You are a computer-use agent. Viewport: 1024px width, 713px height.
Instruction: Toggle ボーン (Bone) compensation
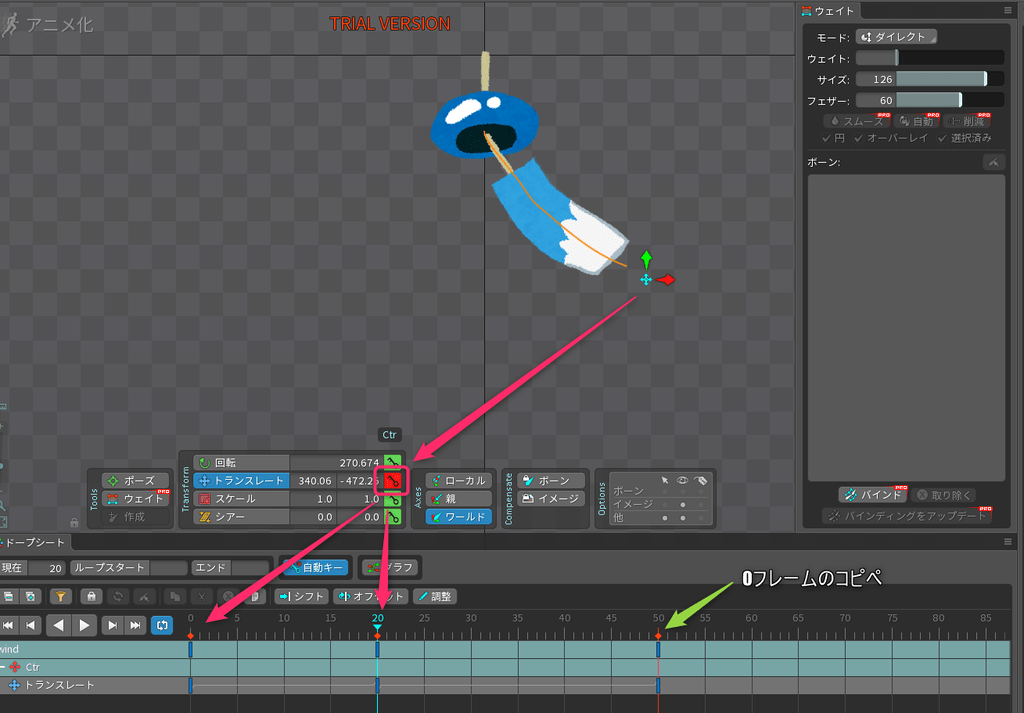551,481
